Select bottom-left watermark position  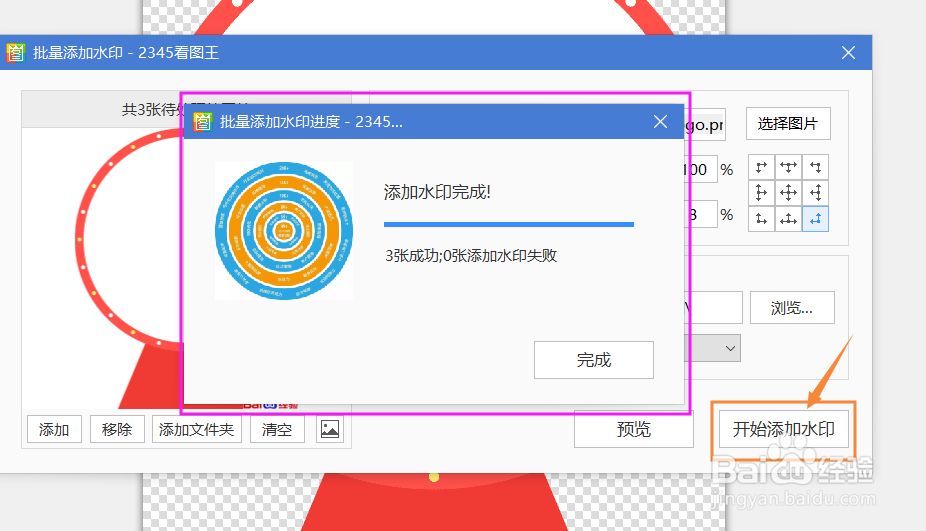click(761, 219)
